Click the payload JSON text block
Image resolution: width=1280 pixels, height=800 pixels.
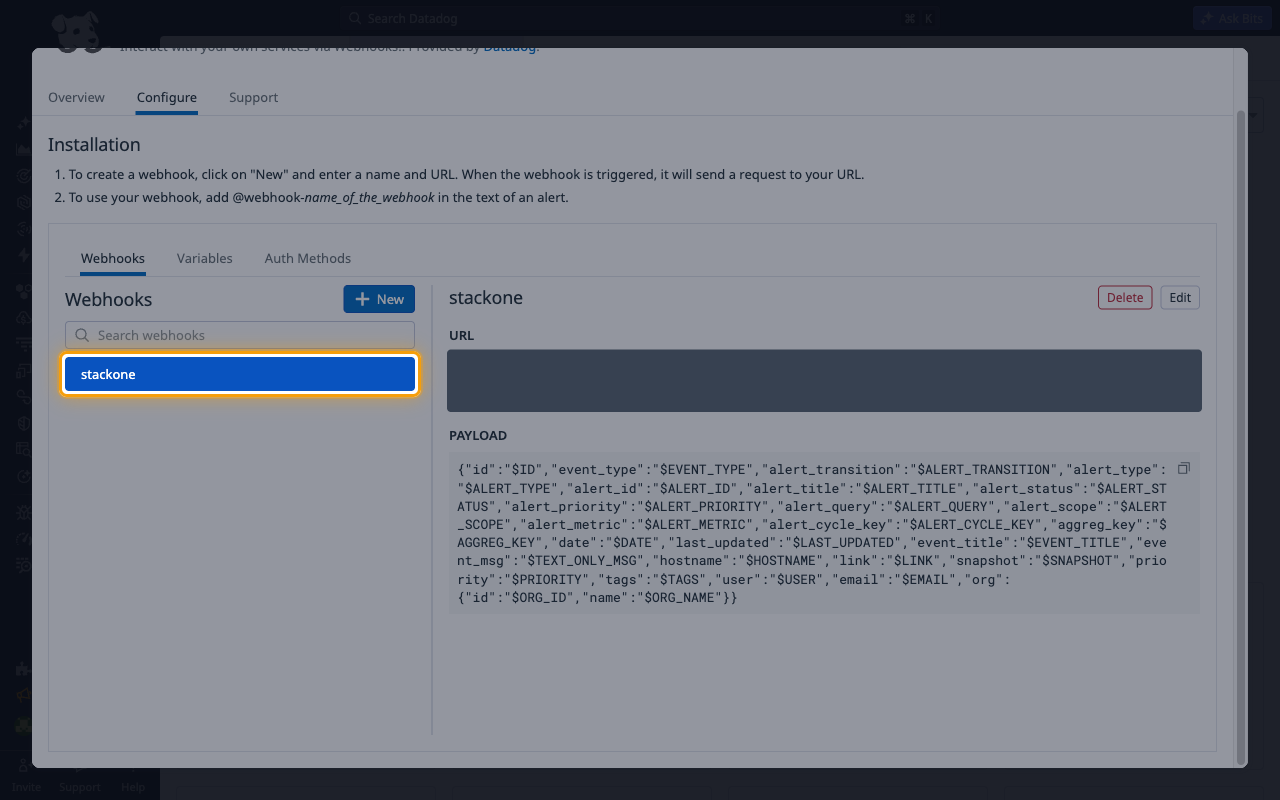pos(824,533)
